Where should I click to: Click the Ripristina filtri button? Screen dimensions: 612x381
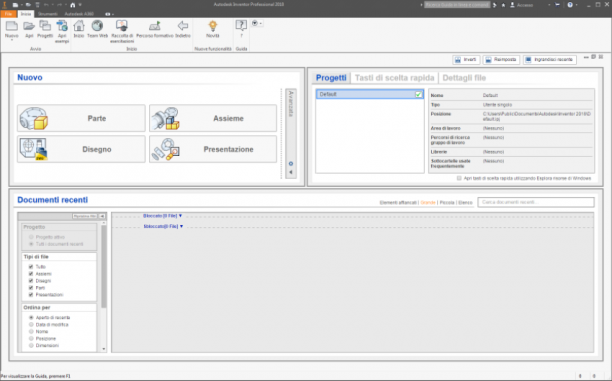pyautogui.click(x=85, y=216)
